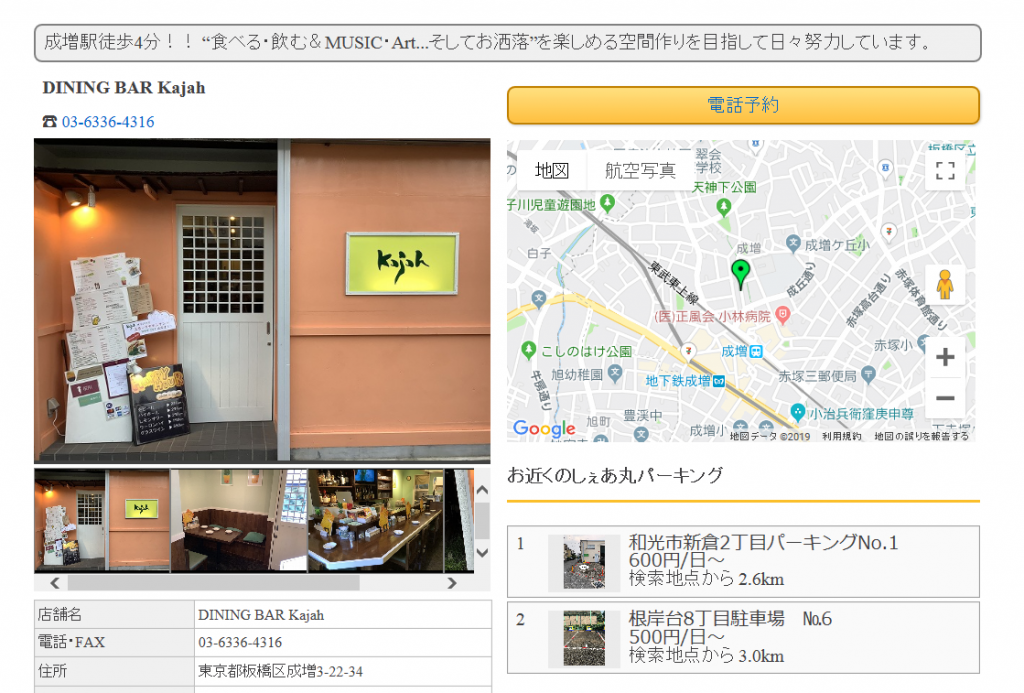Click the DINING BAR Kajah heading
Viewport: 1024px width, 693px height.
124,88
